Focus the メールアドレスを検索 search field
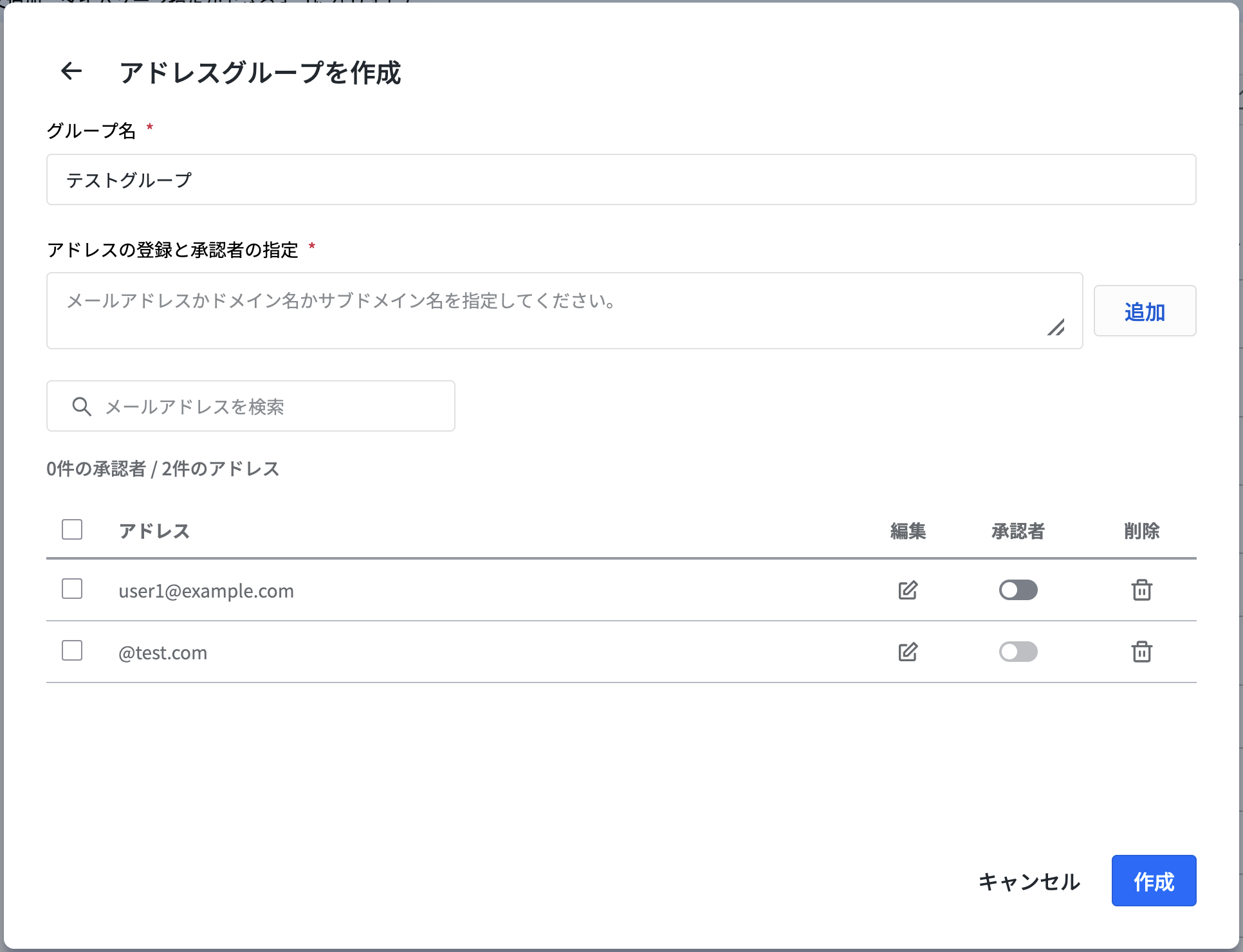This screenshot has height=952, width=1243. point(251,406)
